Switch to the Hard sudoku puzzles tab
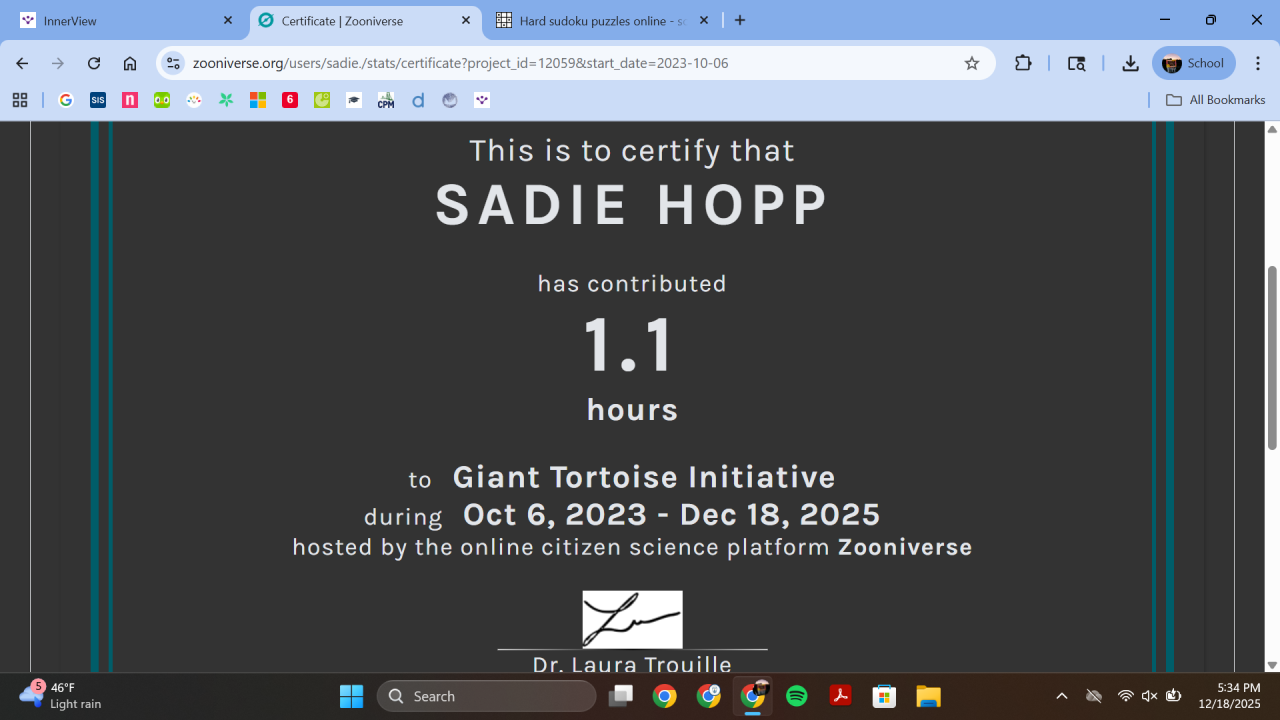 602,21
